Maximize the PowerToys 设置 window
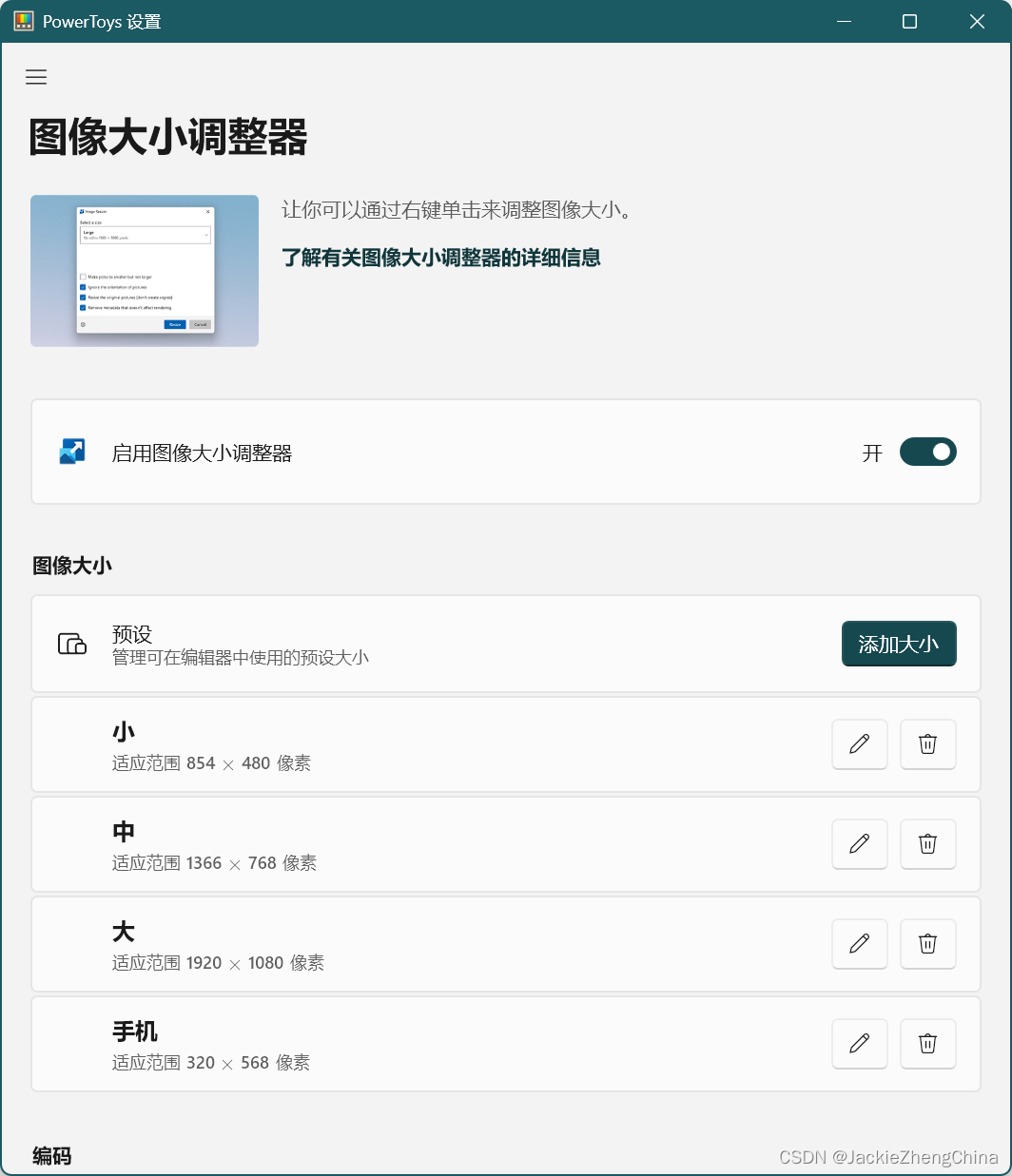The height and width of the screenshot is (1176, 1012). pyautogui.click(x=909, y=21)
